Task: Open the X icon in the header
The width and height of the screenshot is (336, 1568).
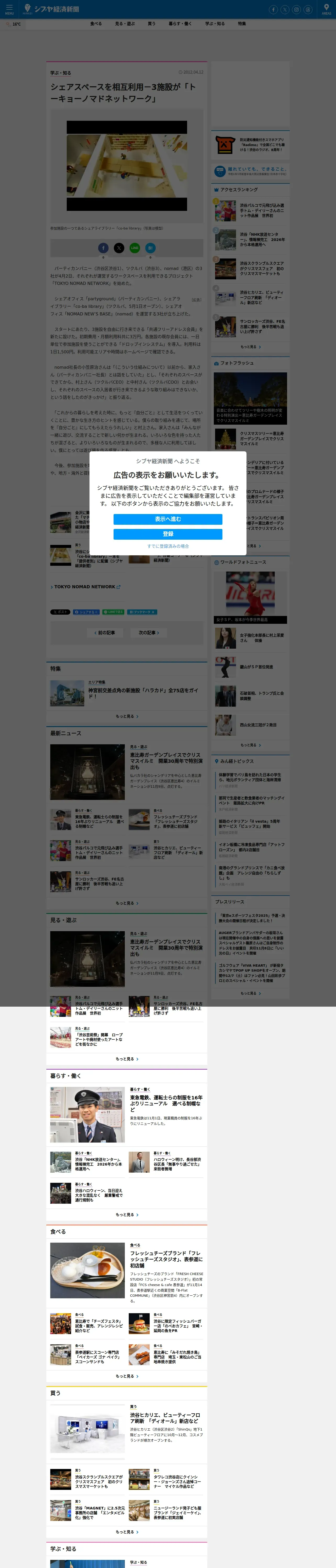Action: coord(285,9)
